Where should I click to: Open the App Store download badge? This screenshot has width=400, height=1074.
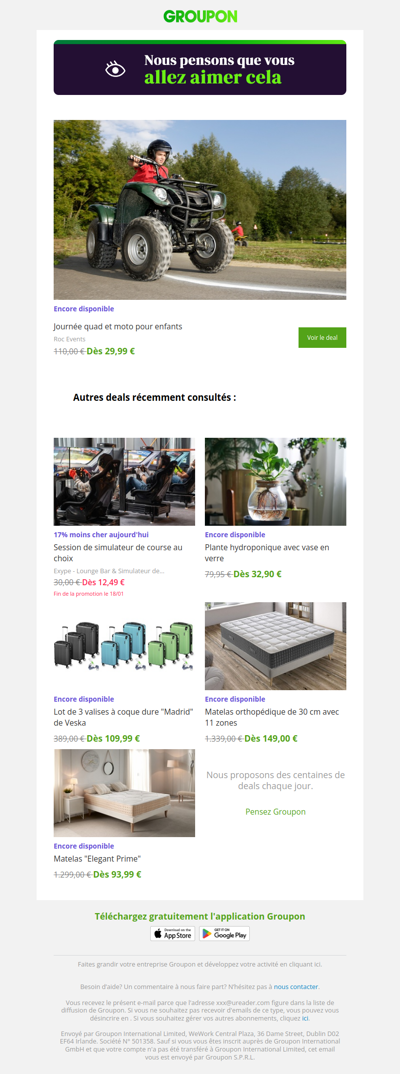click(x=173, y=934)
